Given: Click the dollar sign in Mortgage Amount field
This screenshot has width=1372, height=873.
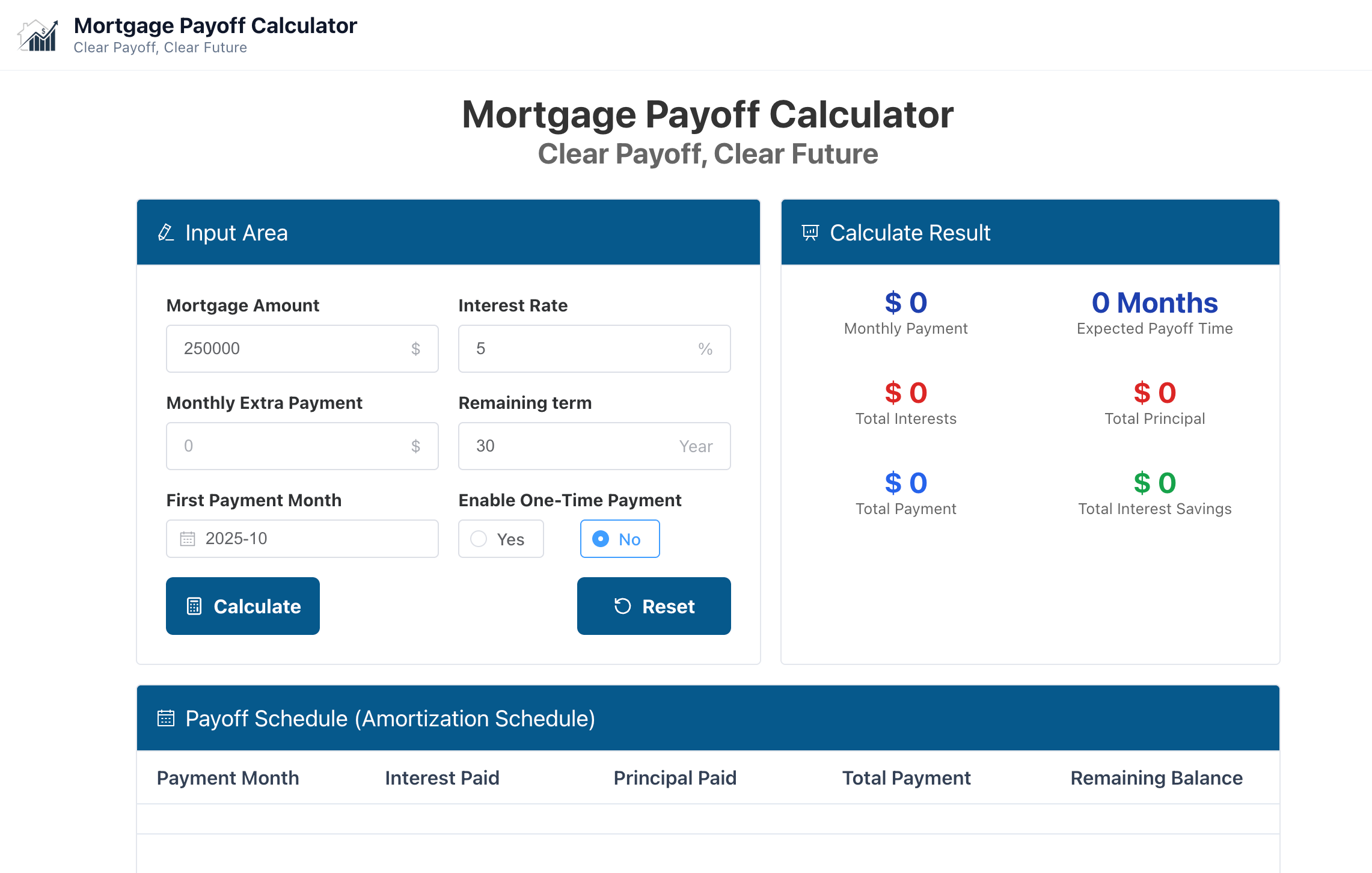Looking at the screenshot, I should (415, 349).
